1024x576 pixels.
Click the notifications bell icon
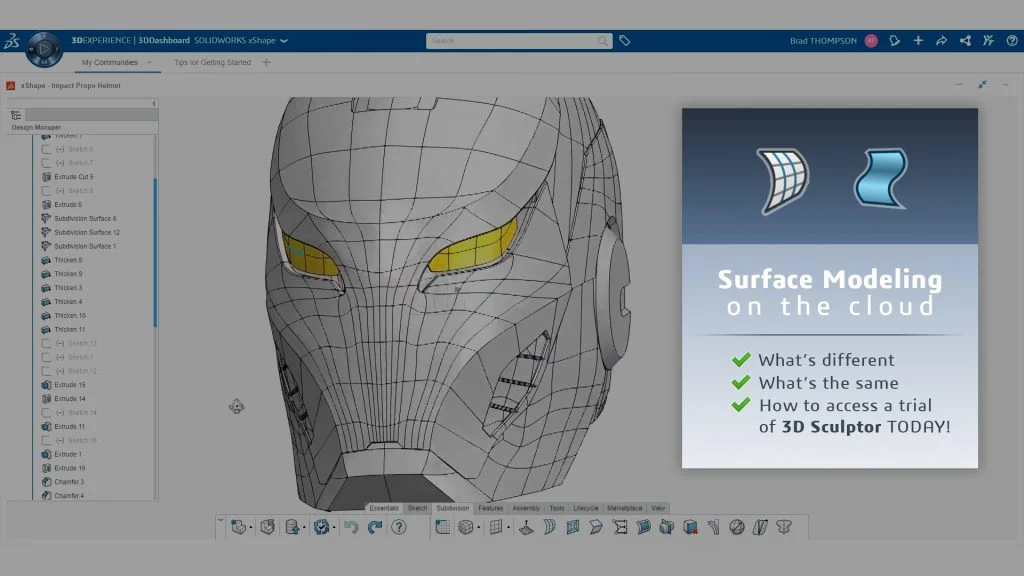(895, 41)
